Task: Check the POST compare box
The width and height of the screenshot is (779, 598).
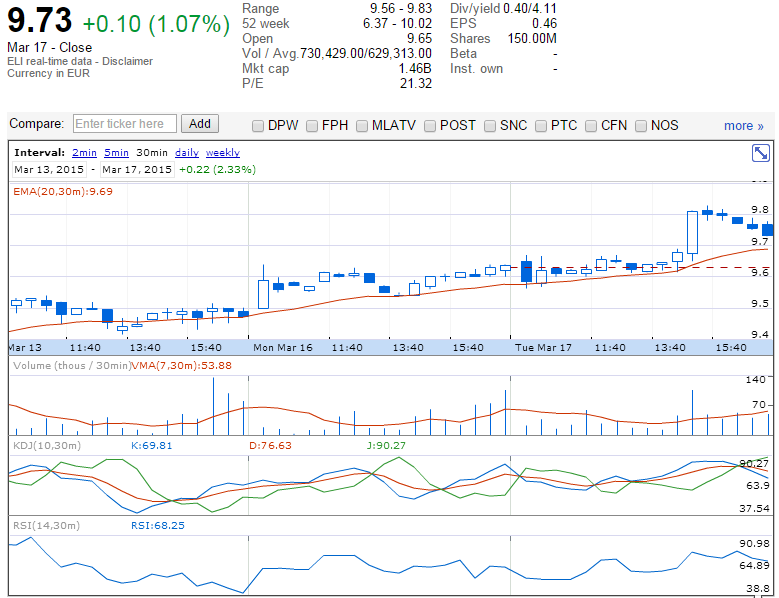Action: (430, 126)
